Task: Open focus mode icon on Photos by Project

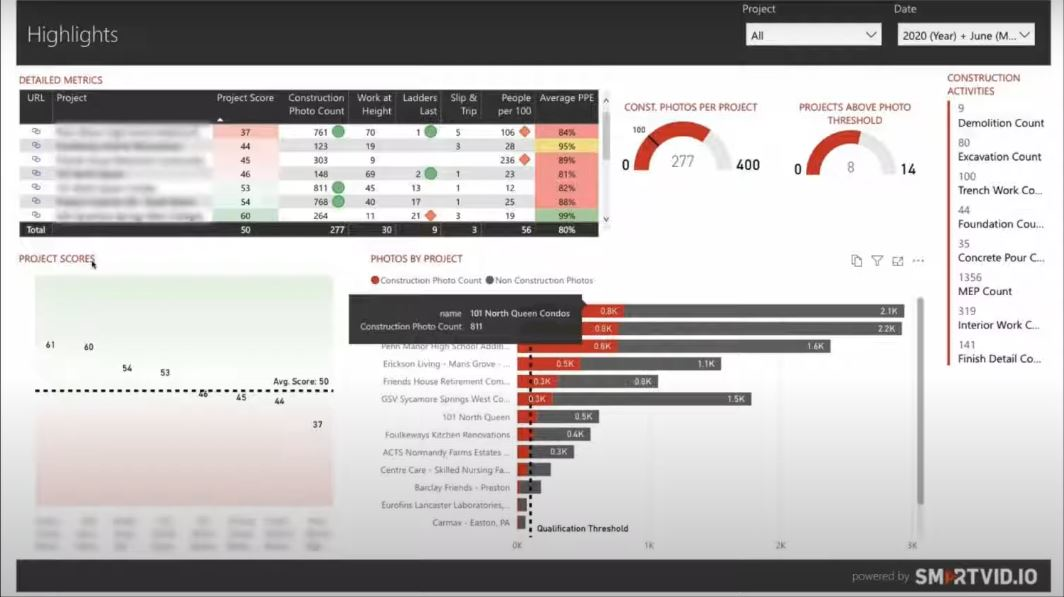Action: click(898, 261)
